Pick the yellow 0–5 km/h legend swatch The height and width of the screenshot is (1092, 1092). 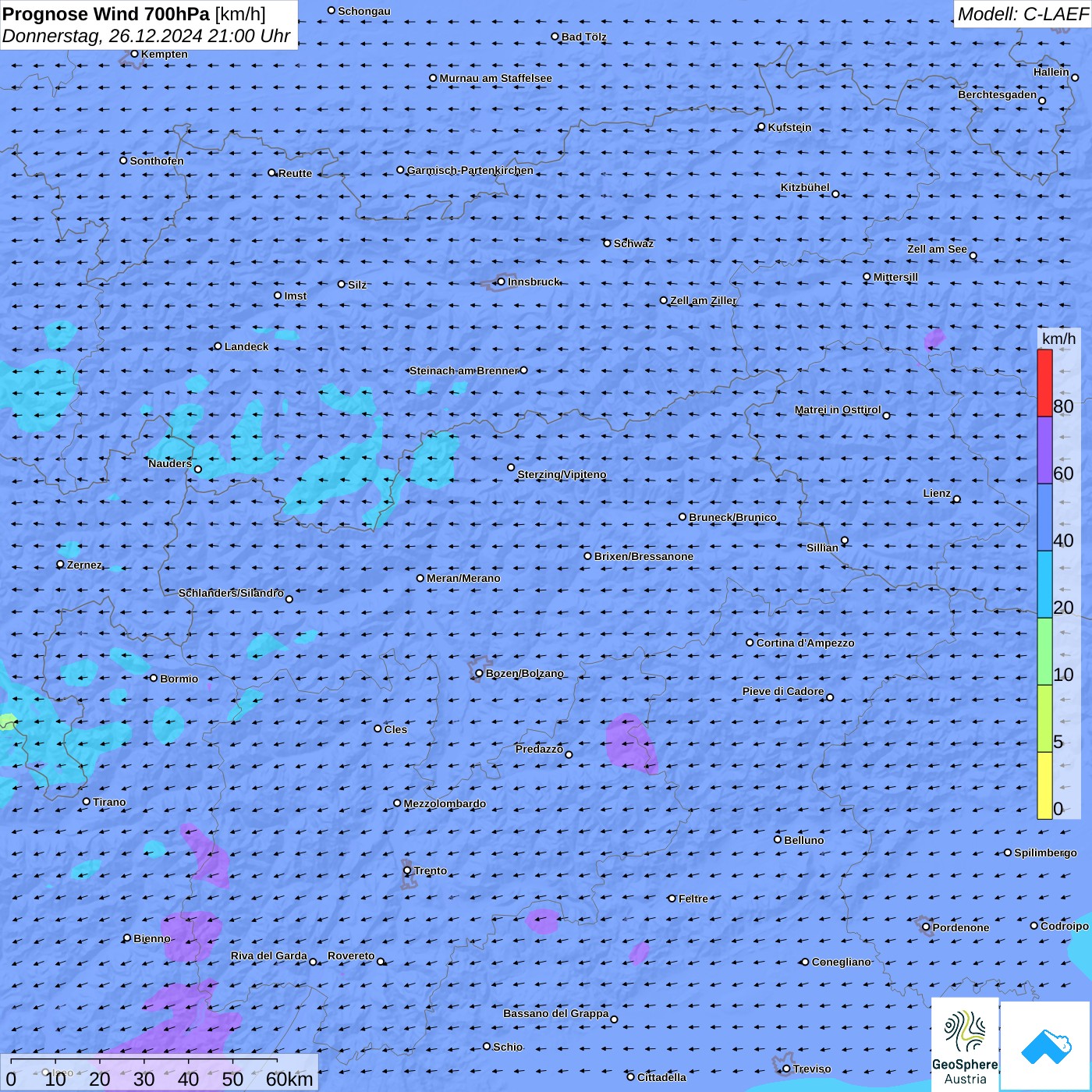coord(1044,785)
